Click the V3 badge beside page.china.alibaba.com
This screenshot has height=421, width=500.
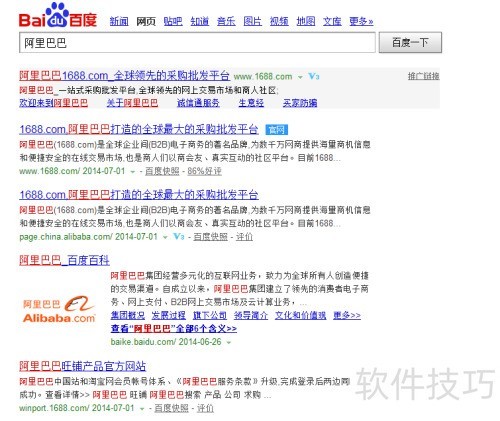coord(179,237)
